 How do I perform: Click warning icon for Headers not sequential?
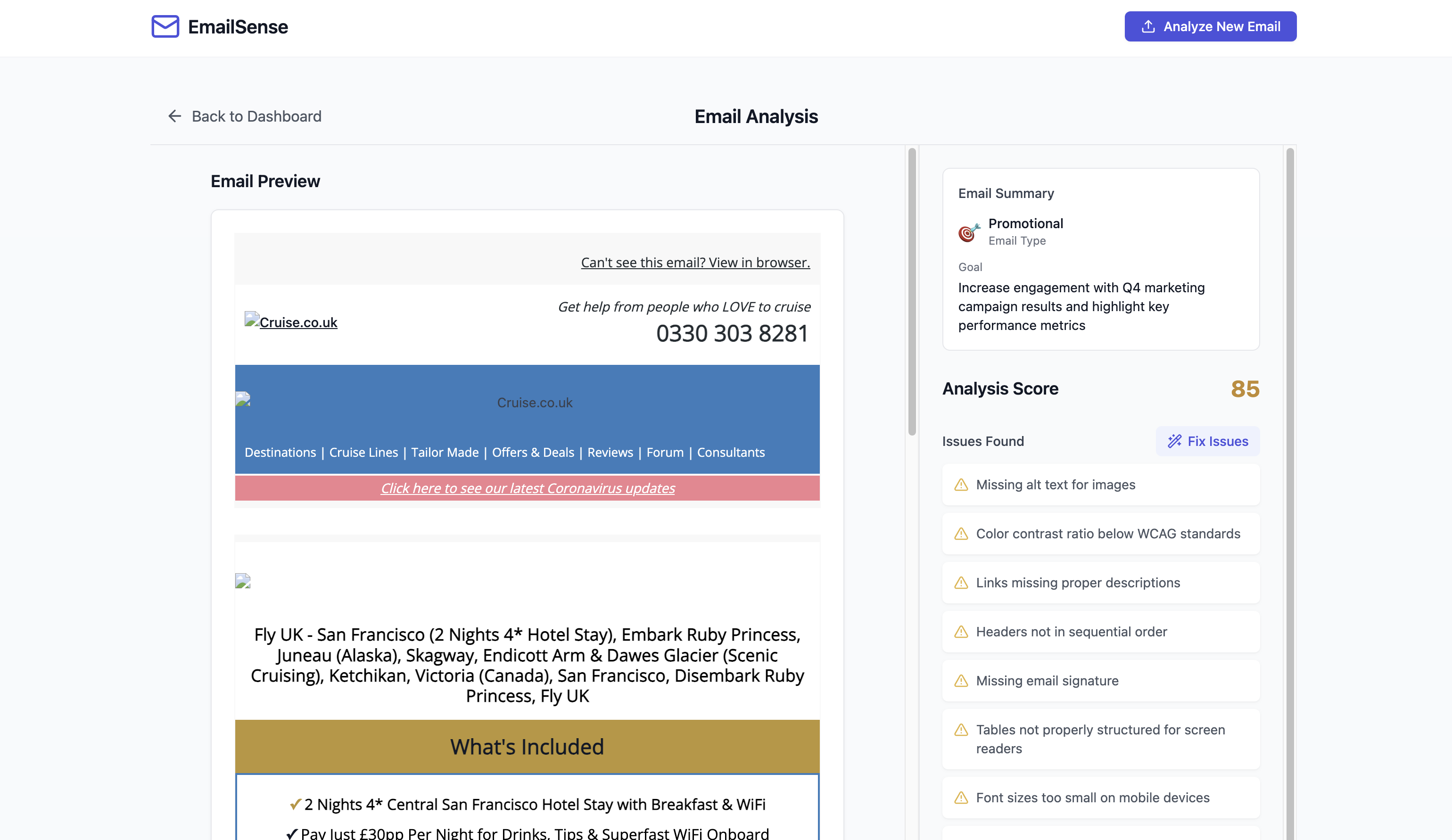pos(961,632)
